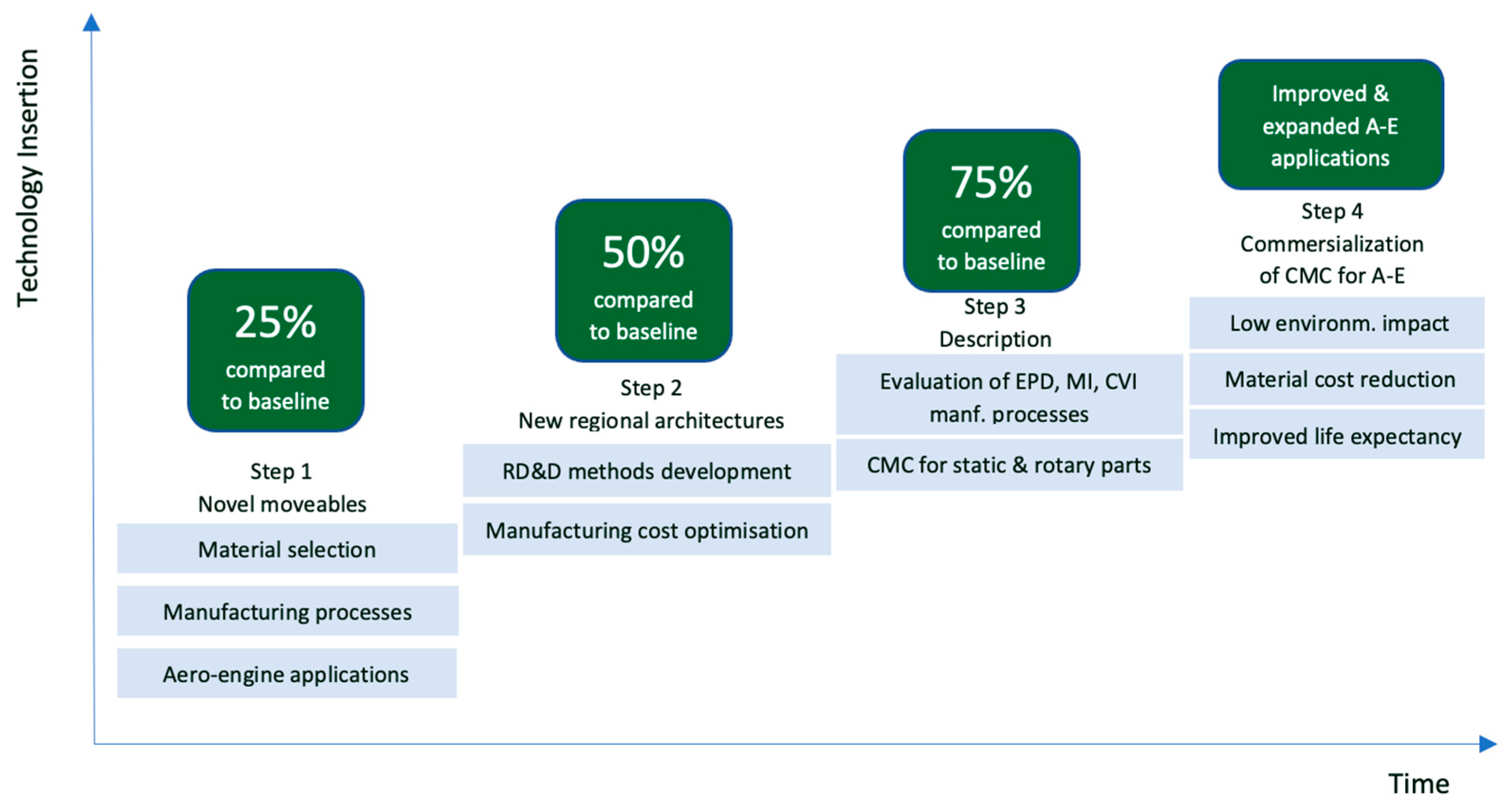Select CMC for static & rotary parts
This screenshot has height=812, width=1511.
coord(1009,465)
